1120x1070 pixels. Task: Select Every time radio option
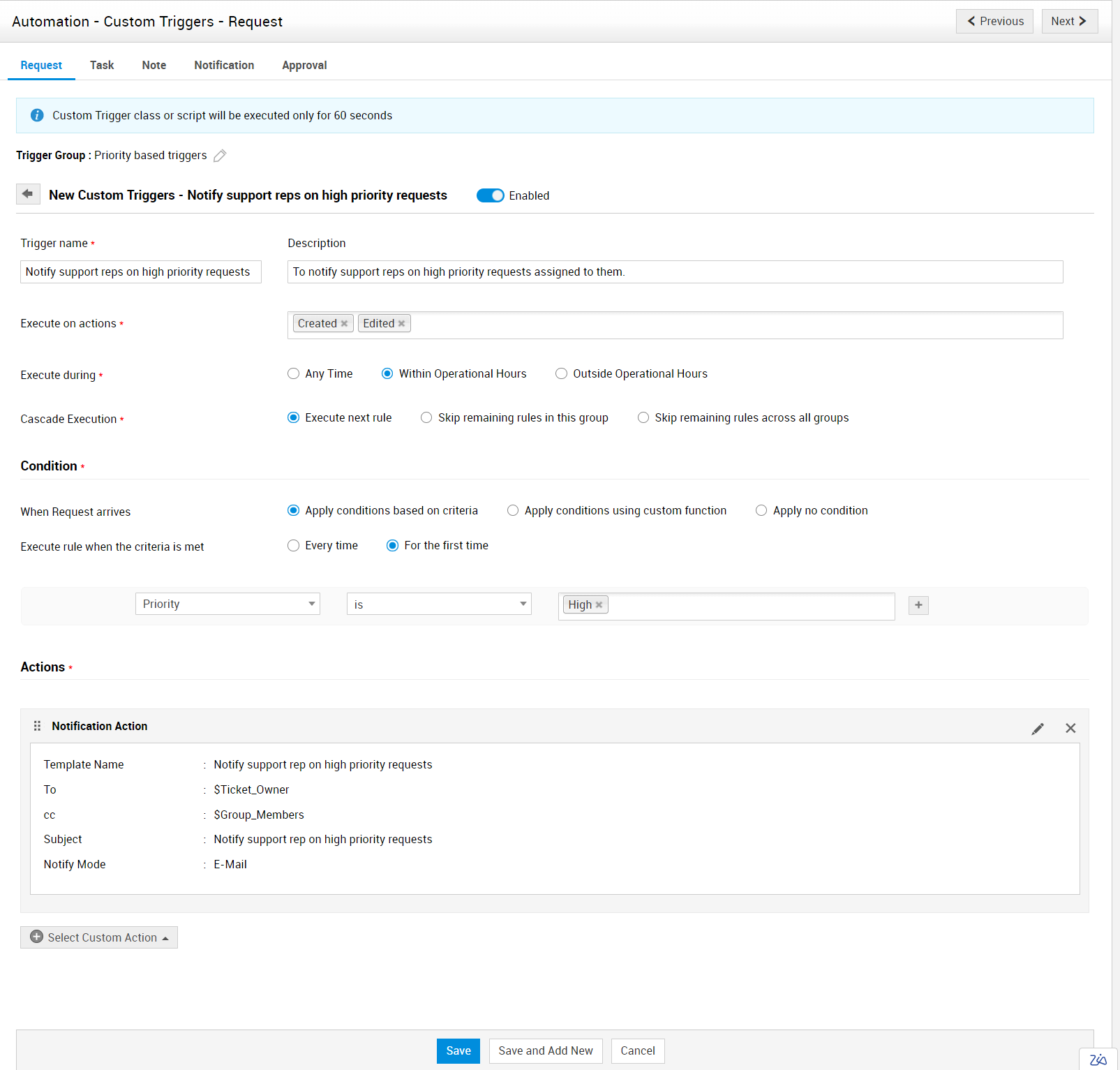click(x=294, y=546)
